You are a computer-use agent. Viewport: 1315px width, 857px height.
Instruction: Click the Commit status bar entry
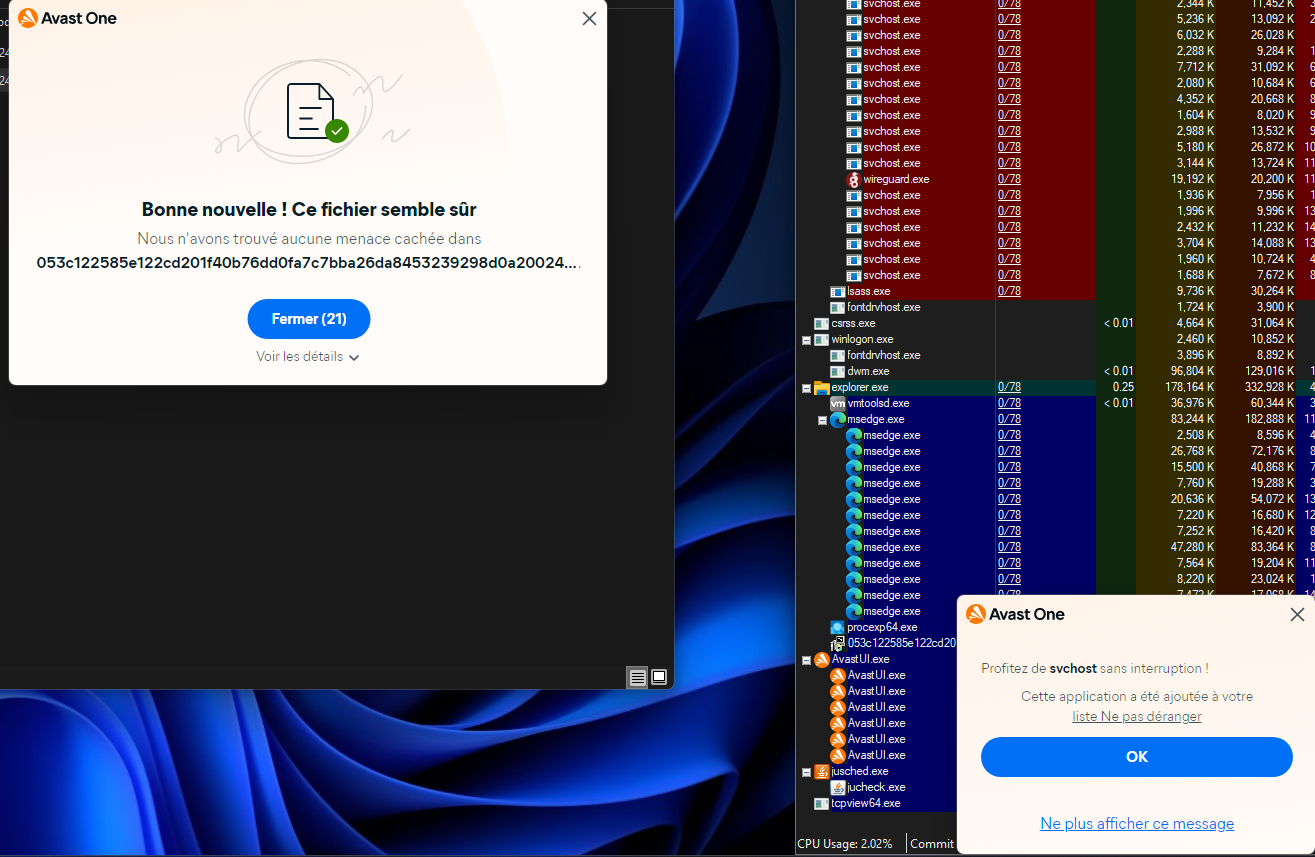click(932, 844)
